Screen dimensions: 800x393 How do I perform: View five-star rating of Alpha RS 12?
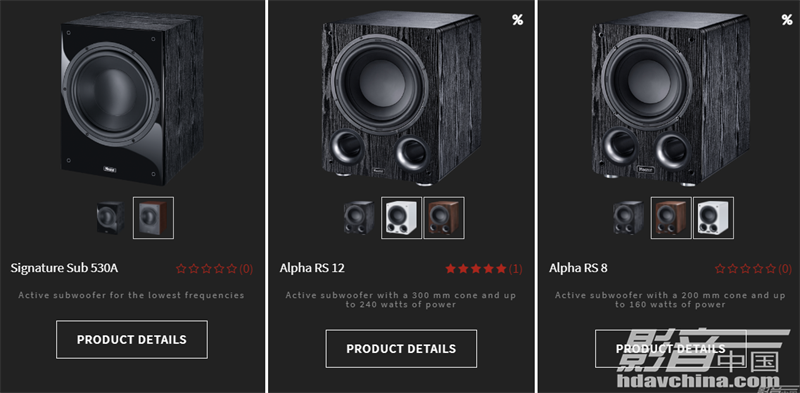(484, 268)
